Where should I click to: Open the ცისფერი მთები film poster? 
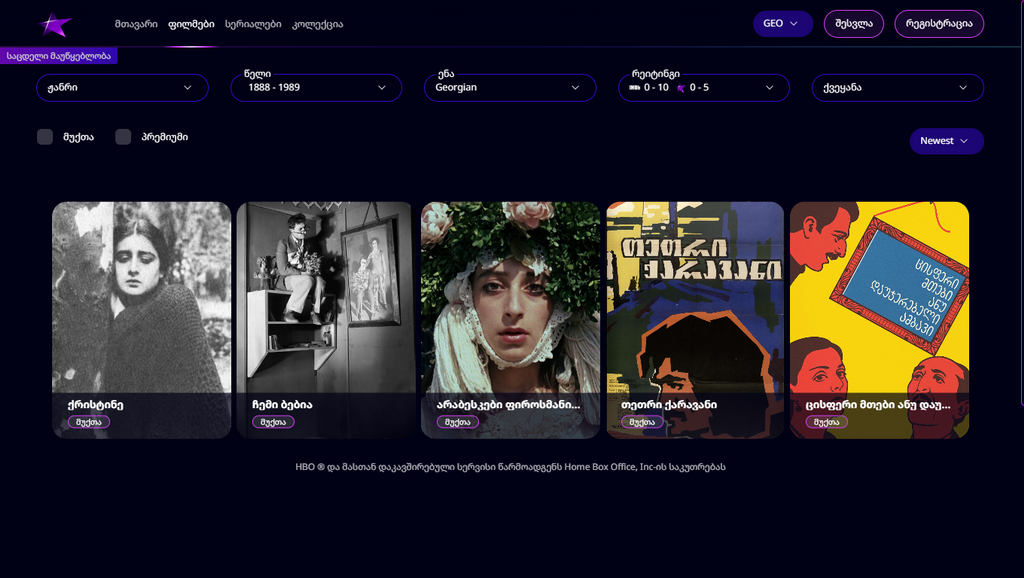coord(880,320)
